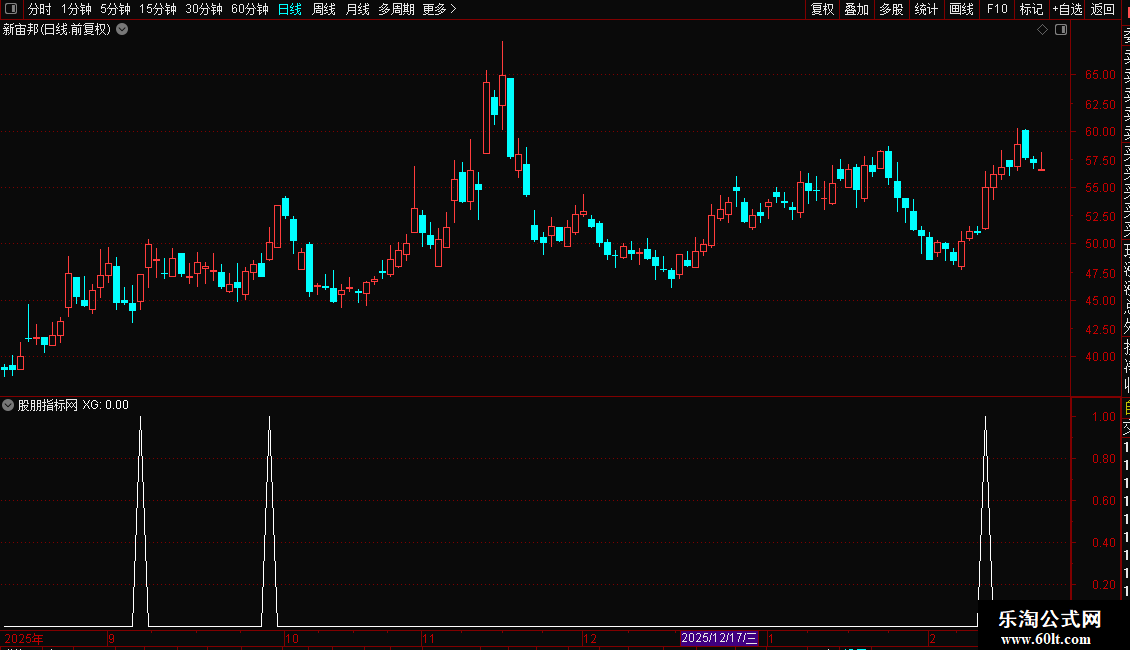Click the 50.00 price axis label

pos(1100,244)
